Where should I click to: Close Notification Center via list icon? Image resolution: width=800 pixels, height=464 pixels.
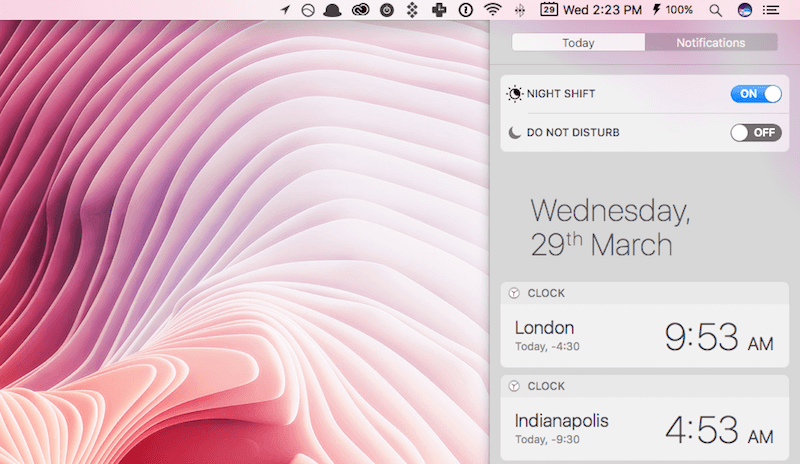click(x=771, y=10)
